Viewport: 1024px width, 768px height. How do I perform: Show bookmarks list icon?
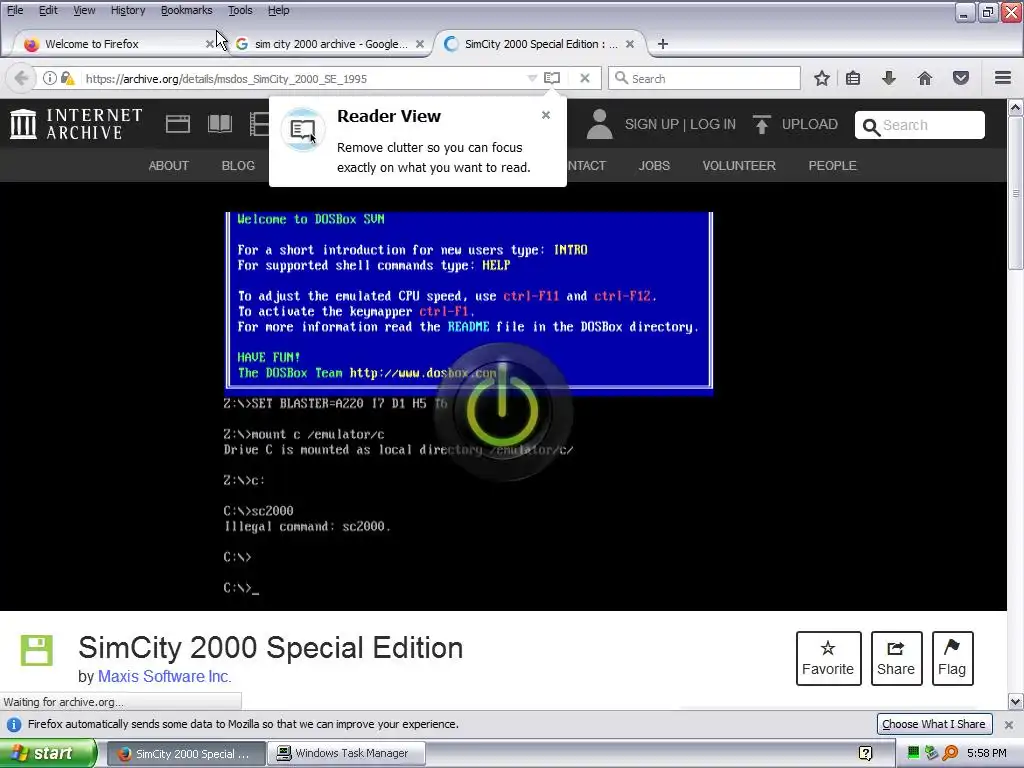click(x=853, y=78)
